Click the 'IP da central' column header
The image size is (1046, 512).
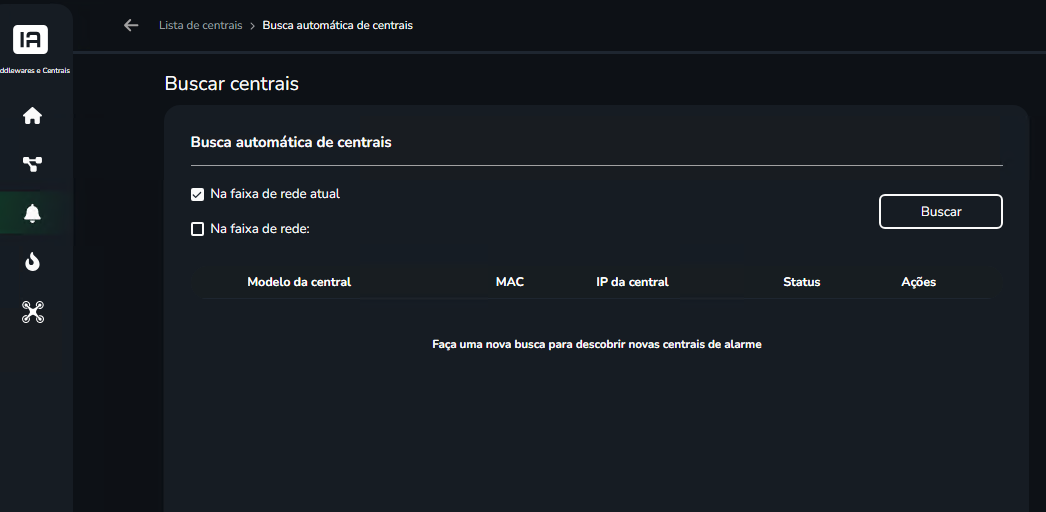(632, 282)
